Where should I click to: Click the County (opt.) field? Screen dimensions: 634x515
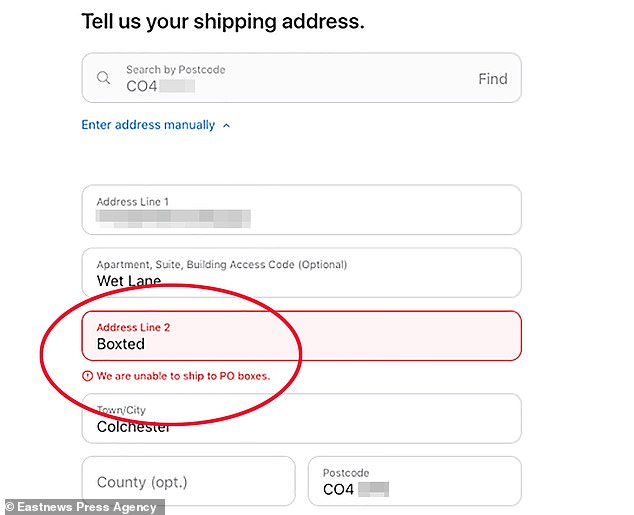click(x=188, y=482)
